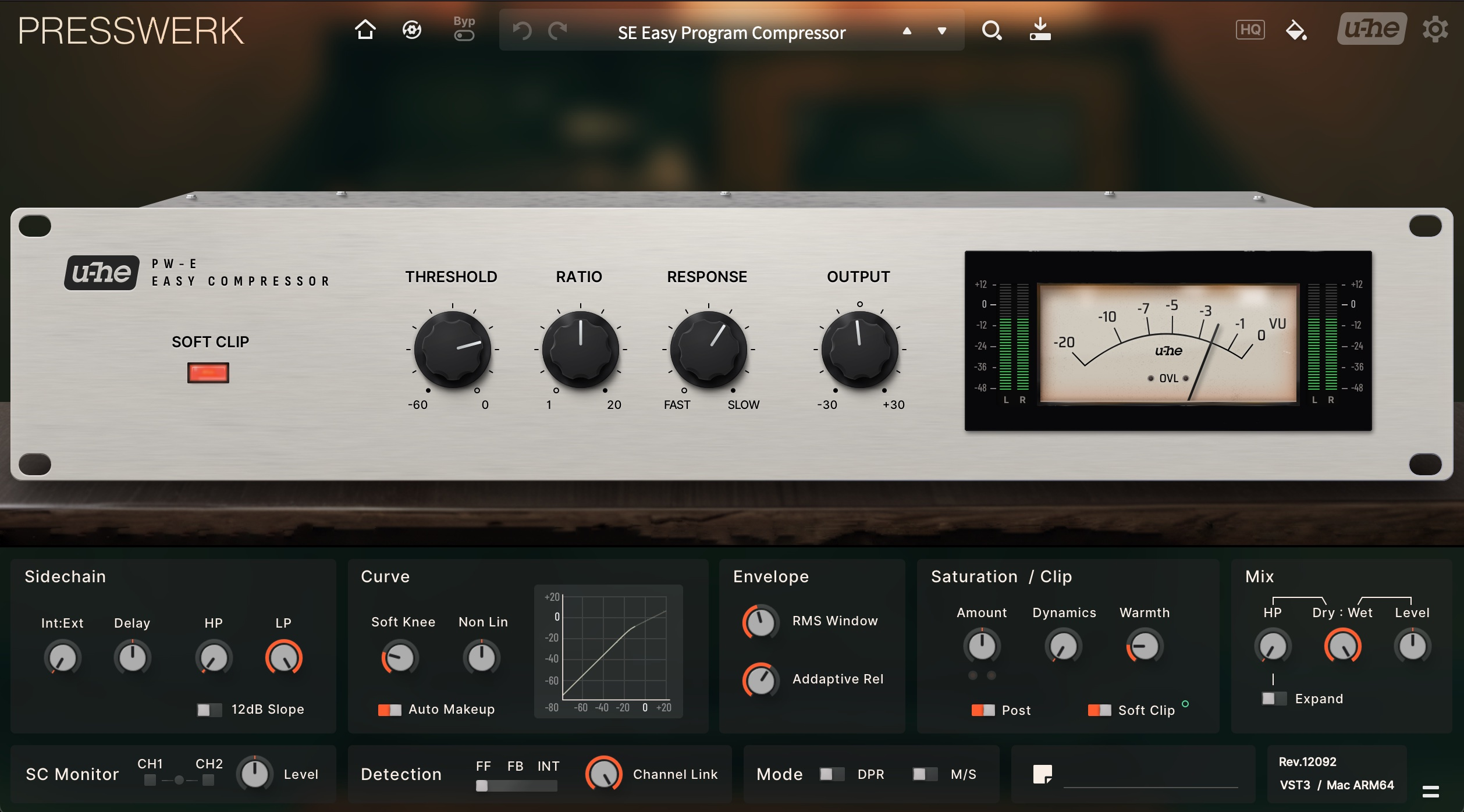Open the skin paint bucket icon
Screen dimensions: 1464x812
click(x=1296, y=30)
